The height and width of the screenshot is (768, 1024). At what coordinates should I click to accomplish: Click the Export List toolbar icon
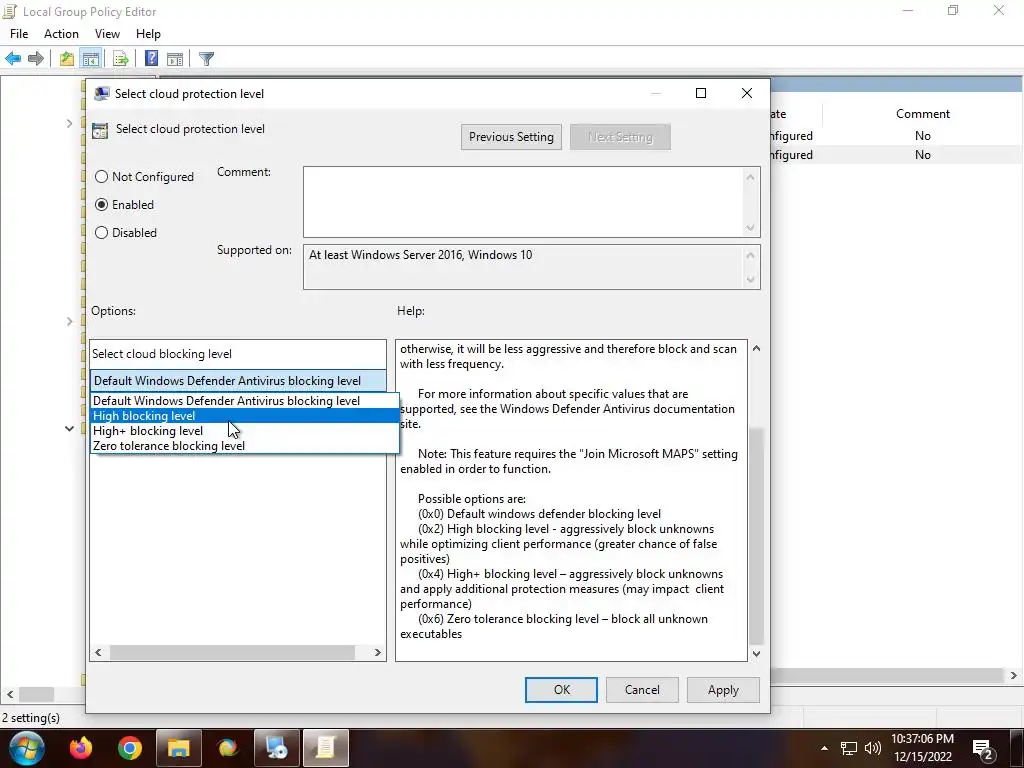point(120,59)
